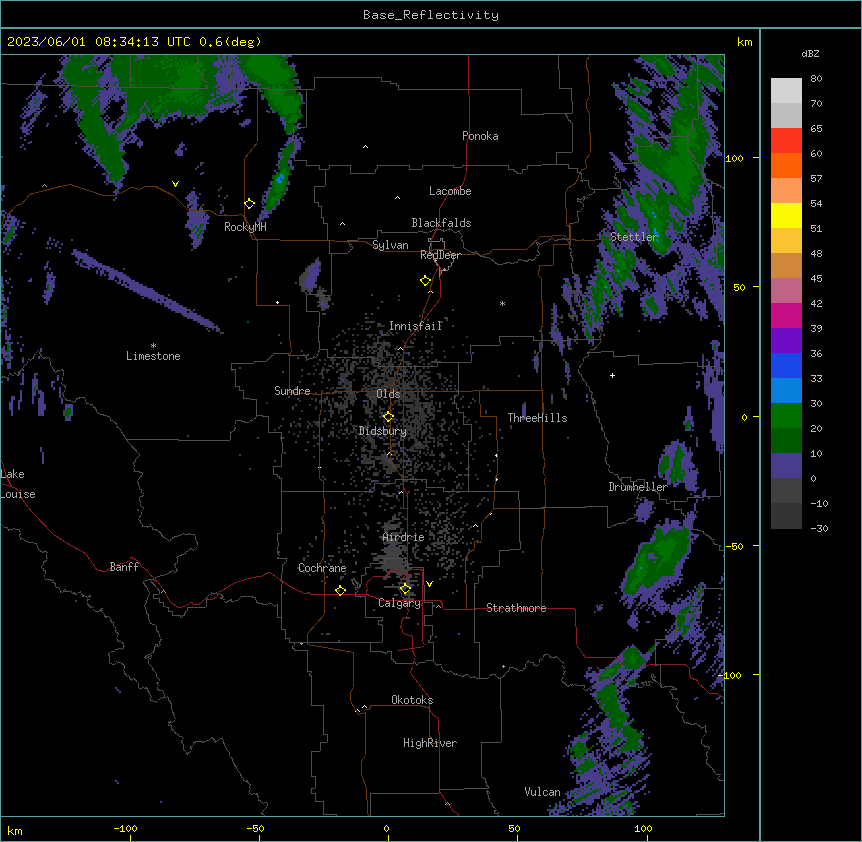Click the Airdrie city label
This screenshot has width=862, height=842.
[404, 537]
